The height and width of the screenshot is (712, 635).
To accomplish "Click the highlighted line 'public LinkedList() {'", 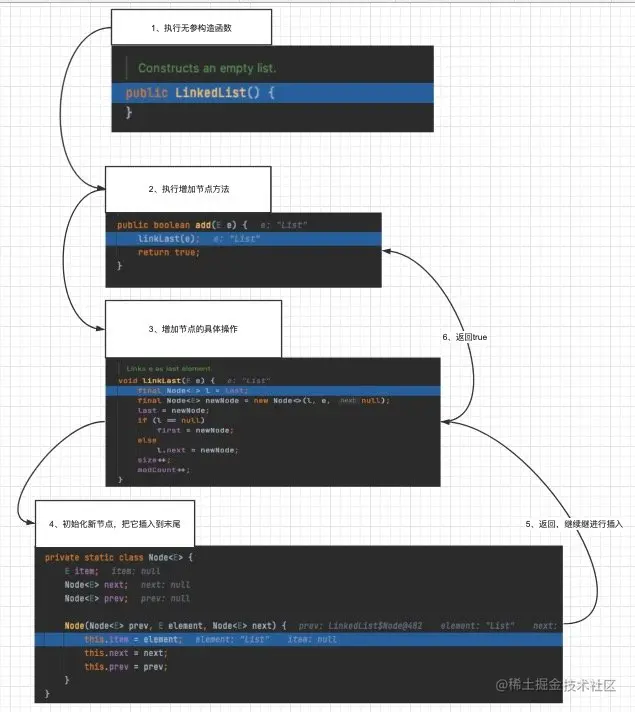I will coord(273,93).
